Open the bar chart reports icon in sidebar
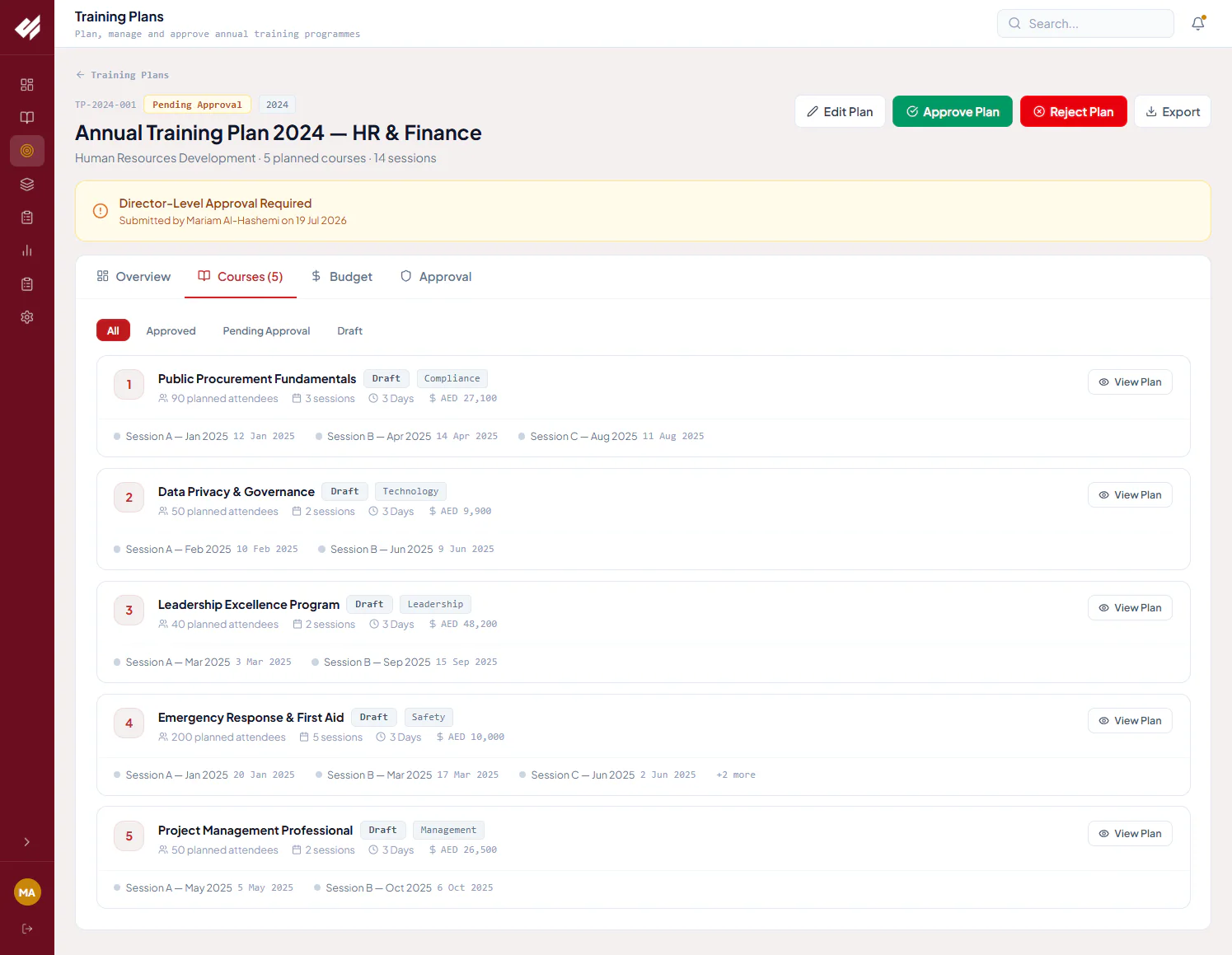 (x=27, y=250)
